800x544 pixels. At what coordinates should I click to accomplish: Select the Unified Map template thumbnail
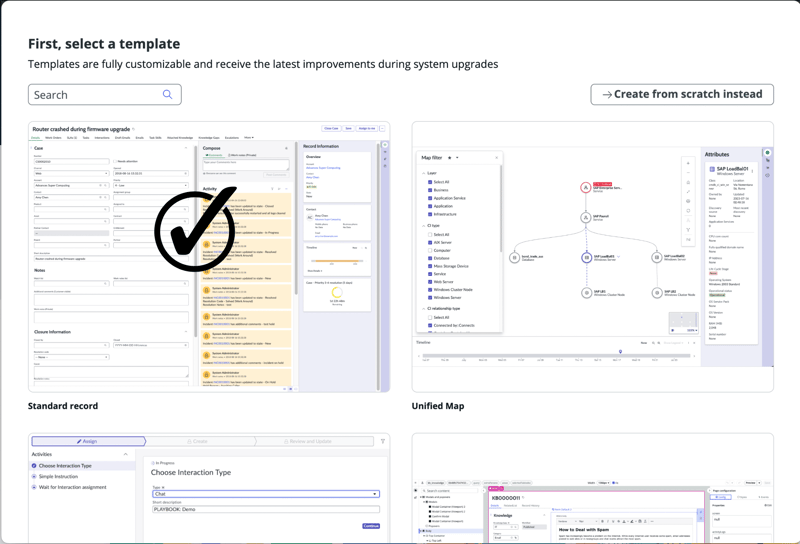592,257
